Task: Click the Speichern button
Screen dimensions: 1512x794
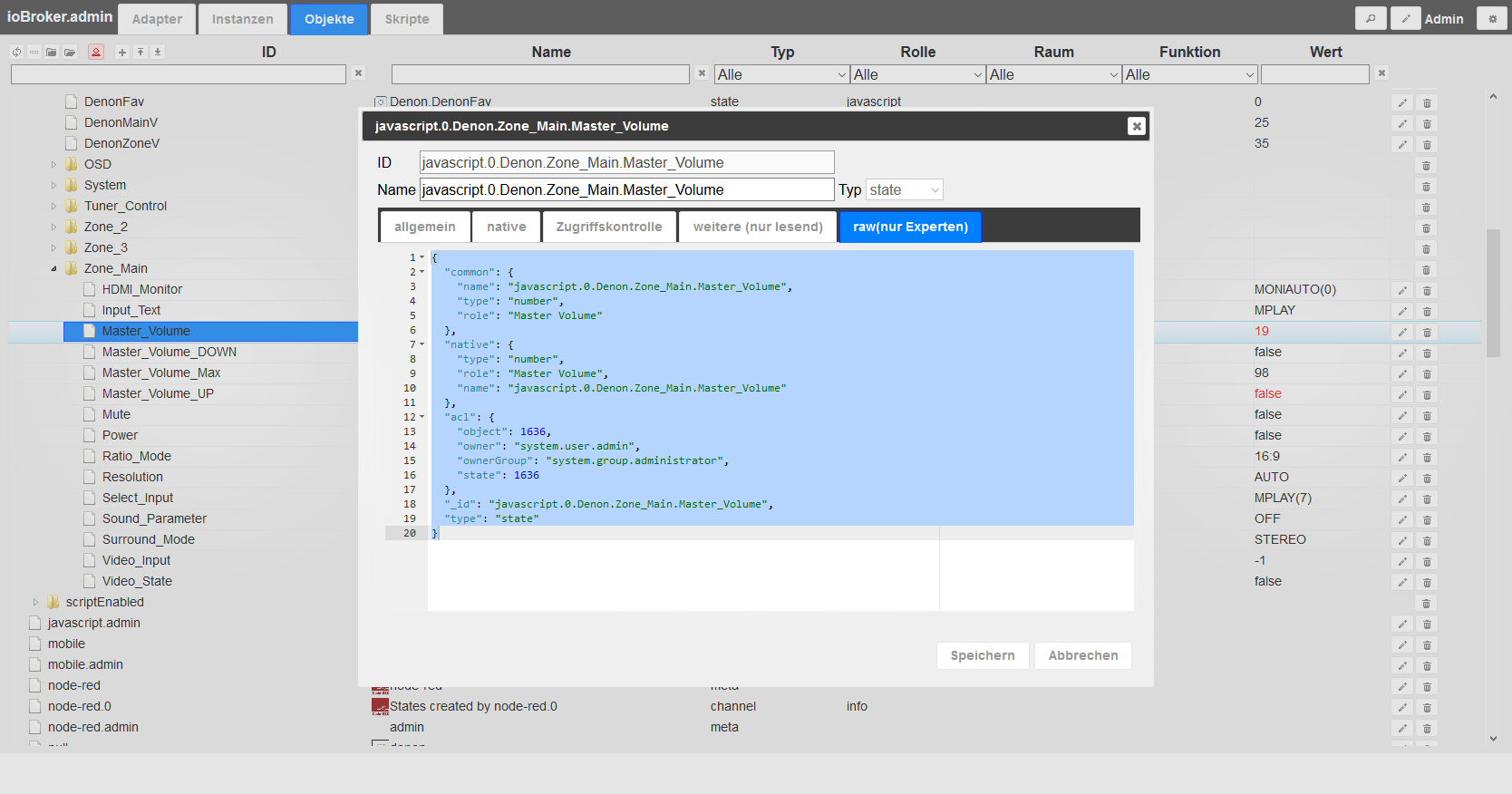Action: [983, 655]
